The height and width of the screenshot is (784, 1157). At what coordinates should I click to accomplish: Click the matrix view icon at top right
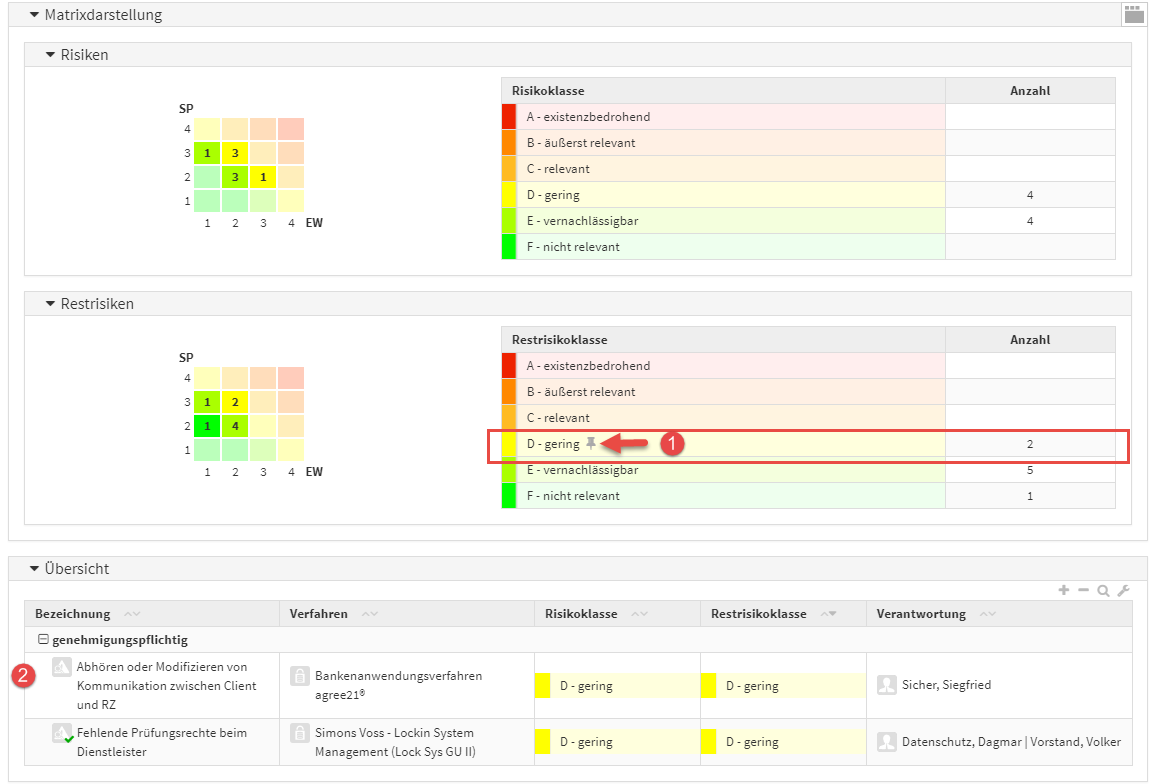(x=1133, y=14)
